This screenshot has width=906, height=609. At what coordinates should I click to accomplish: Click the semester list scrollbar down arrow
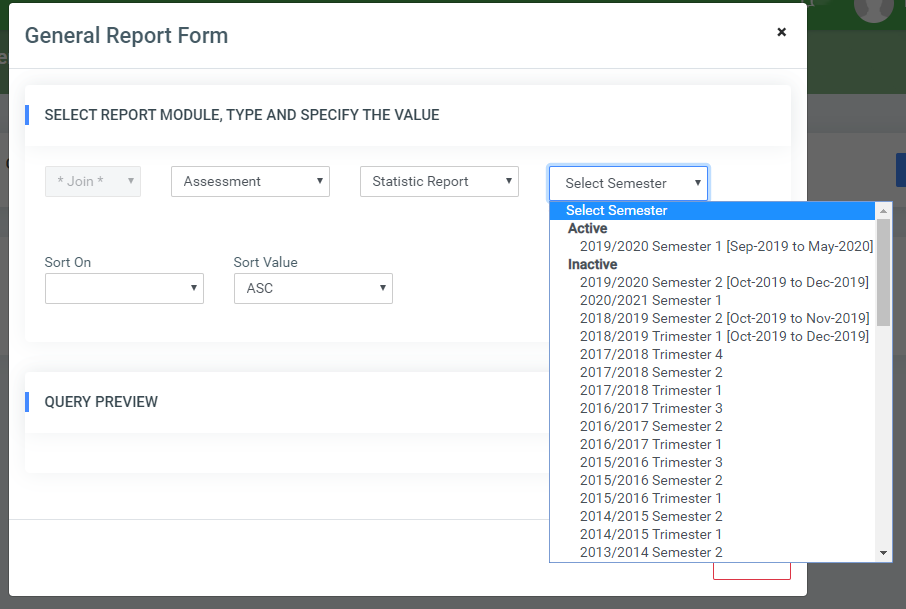coord(881,554)
